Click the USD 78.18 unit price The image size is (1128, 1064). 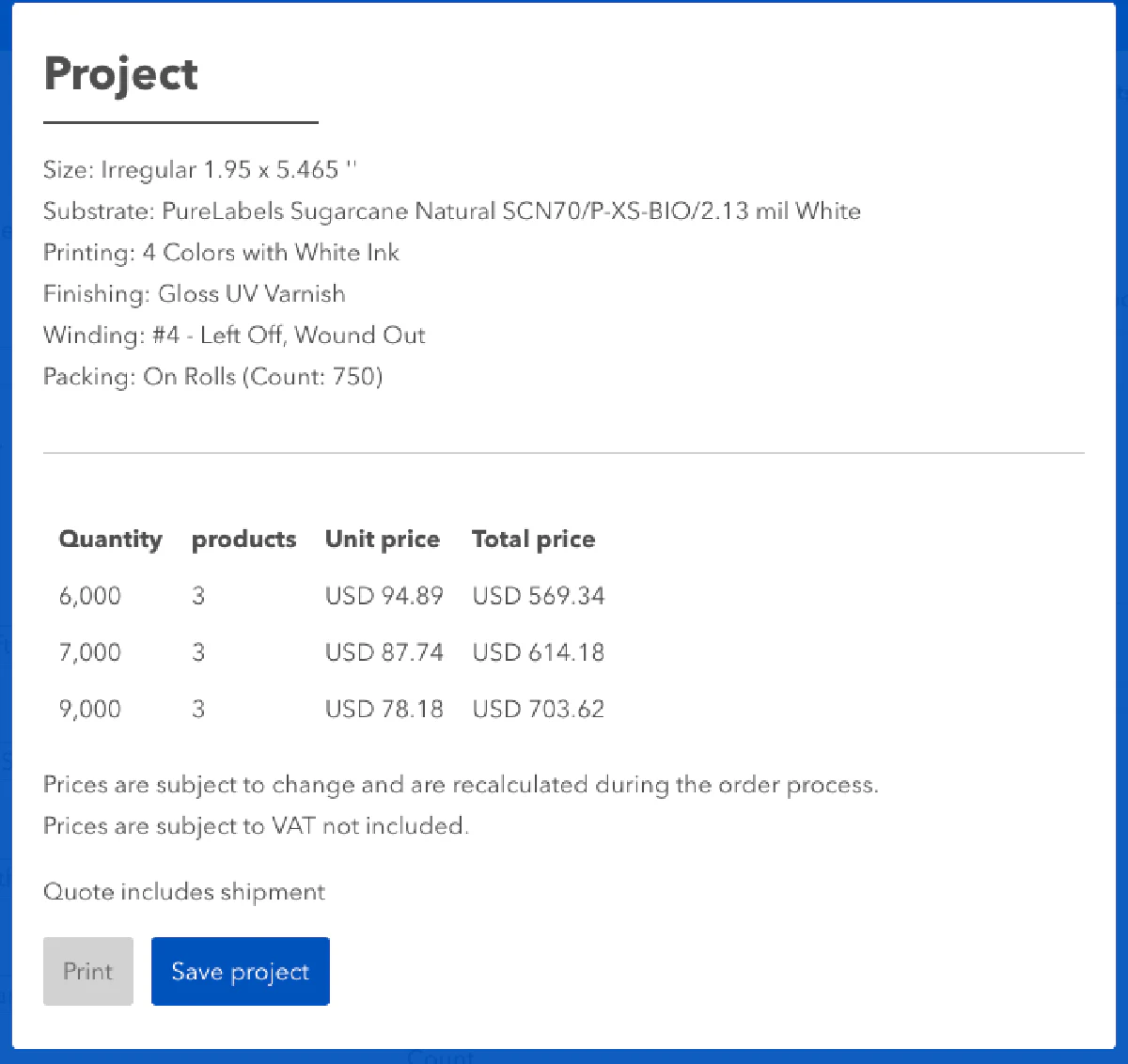[384, 709]
